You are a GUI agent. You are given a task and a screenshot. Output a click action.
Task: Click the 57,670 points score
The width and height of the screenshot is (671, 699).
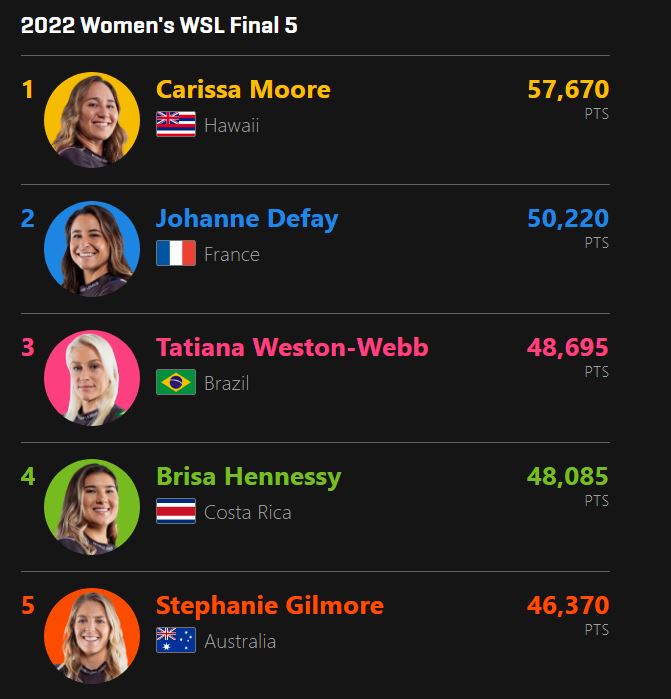pos(567,90)
